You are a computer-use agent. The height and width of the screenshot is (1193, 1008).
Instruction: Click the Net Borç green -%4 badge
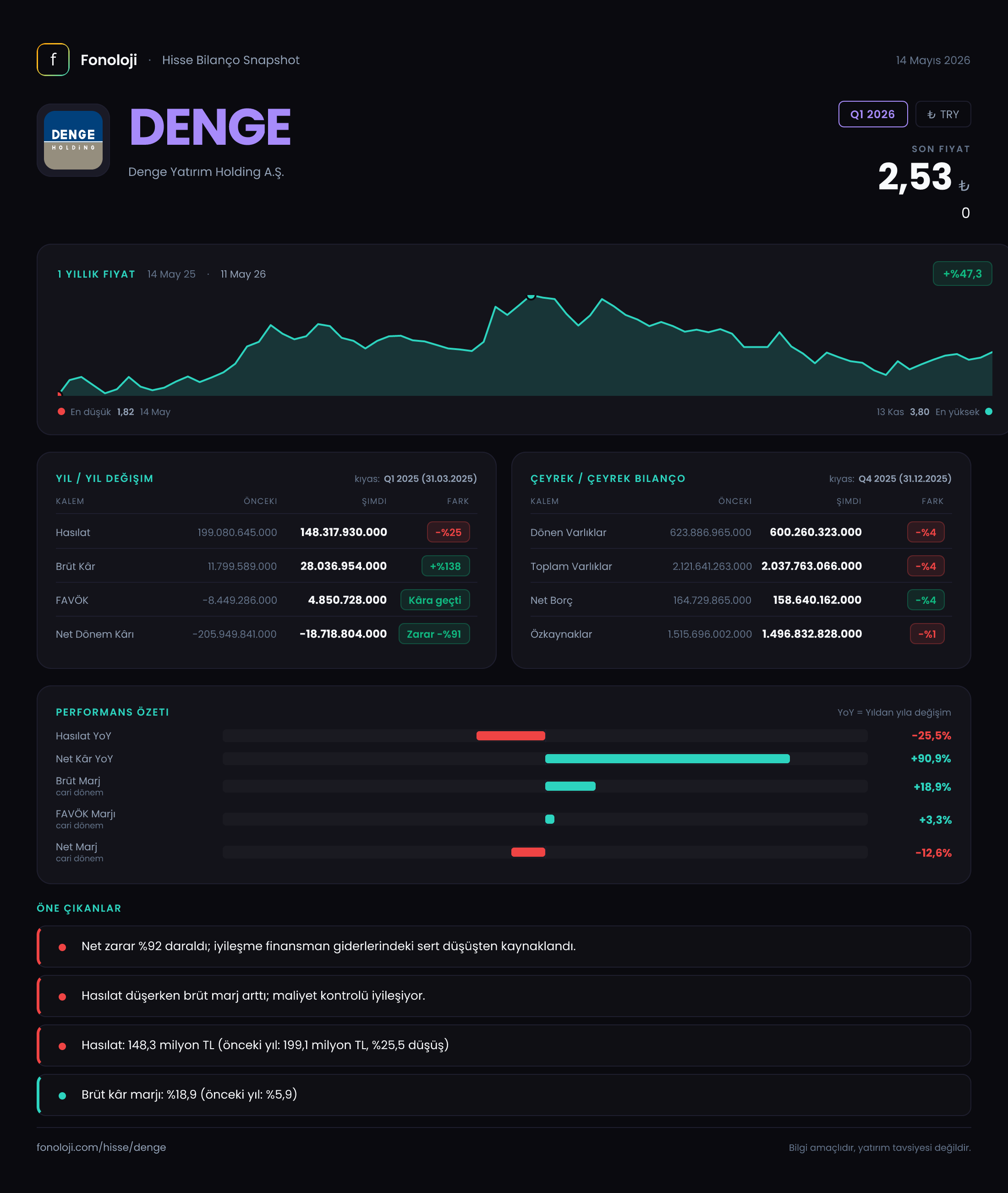[926, 600]
